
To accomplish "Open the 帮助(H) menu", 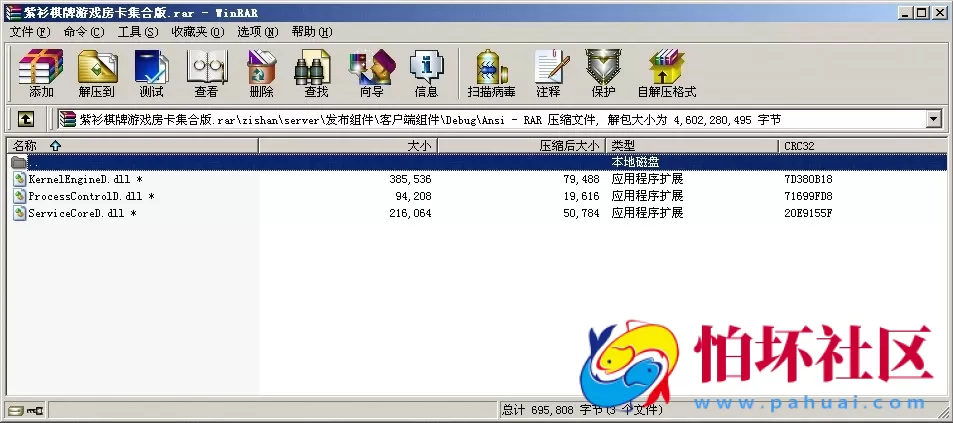I will click(x=312, y=32).
